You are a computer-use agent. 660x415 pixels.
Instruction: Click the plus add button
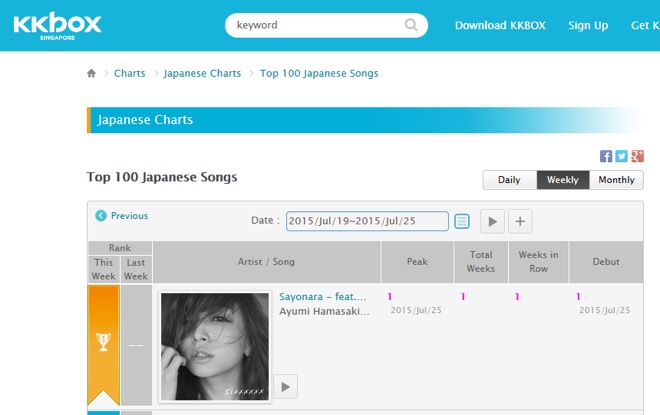(x=521, y=221)
